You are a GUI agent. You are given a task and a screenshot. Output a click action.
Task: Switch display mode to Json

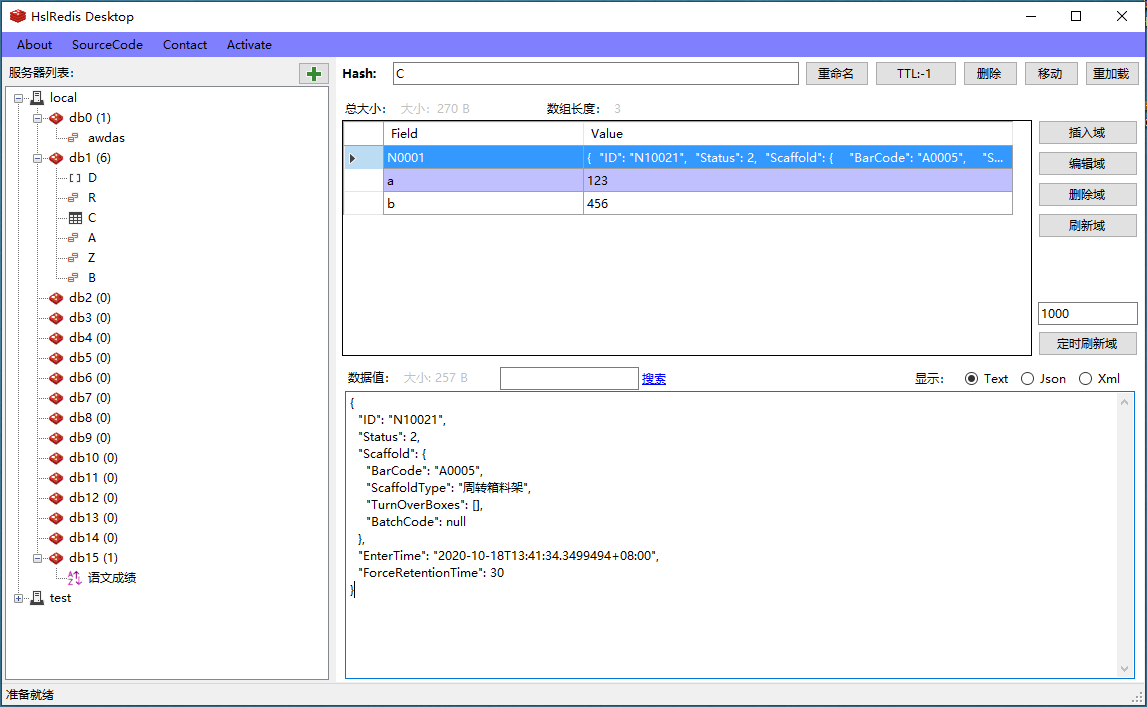1027,379
